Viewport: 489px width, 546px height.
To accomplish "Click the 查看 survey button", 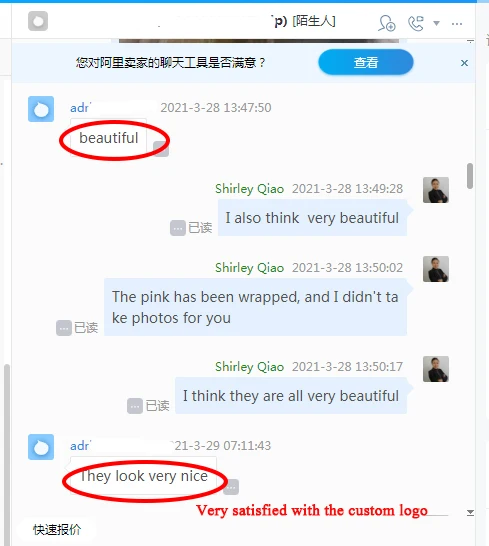I will coord(366,62).
